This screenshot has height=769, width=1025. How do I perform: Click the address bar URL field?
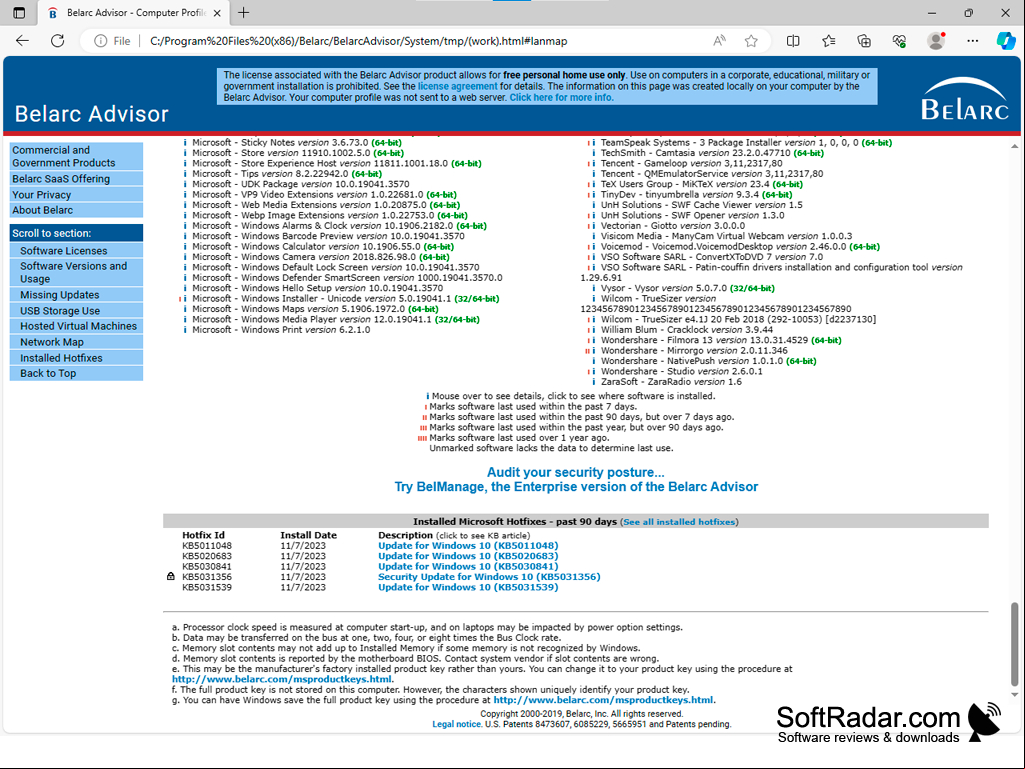tap(359, 41)
